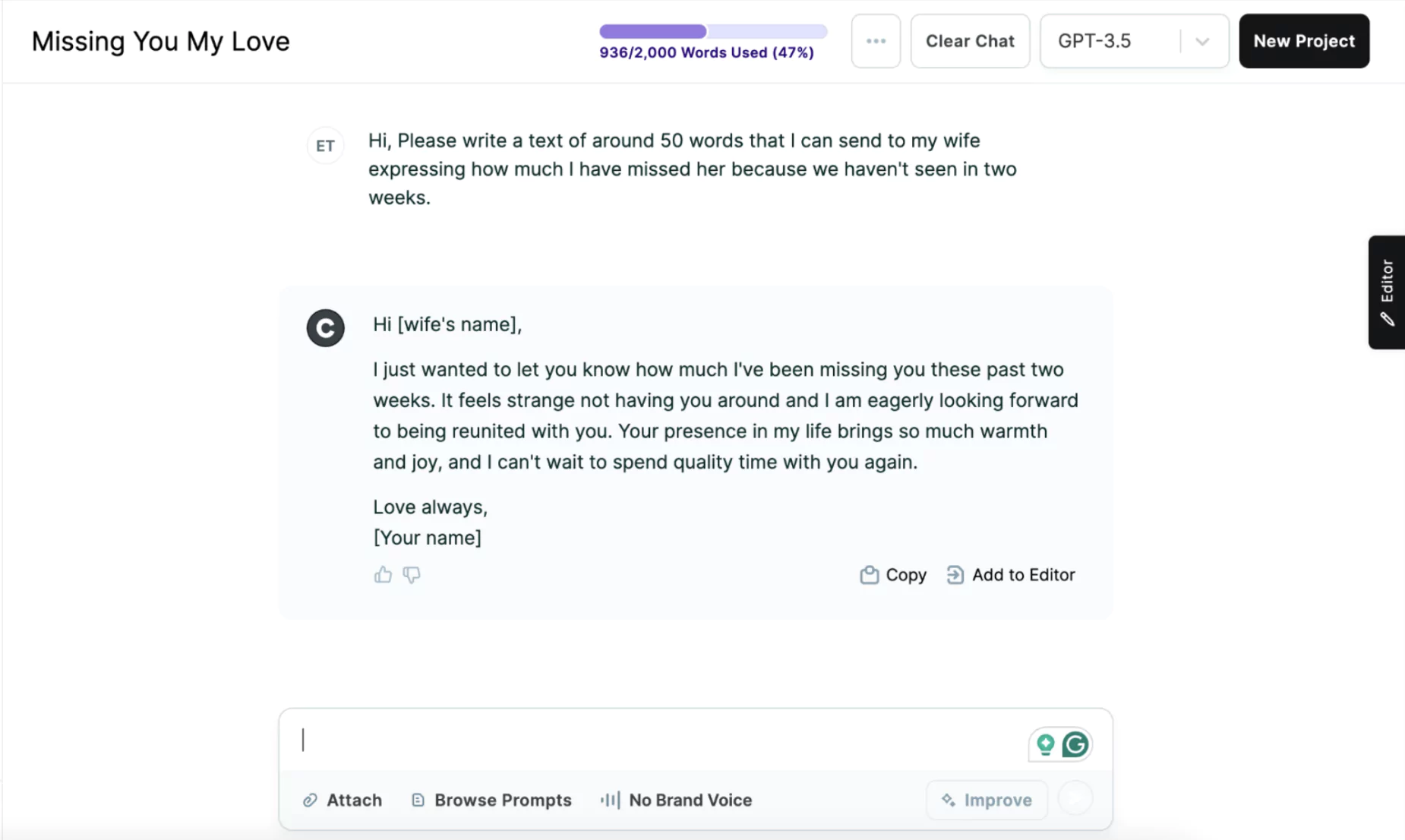Viewport: 1405px width, 840px height.
Task: Click the Copy clipboard icon
Action: pos(869,575)
